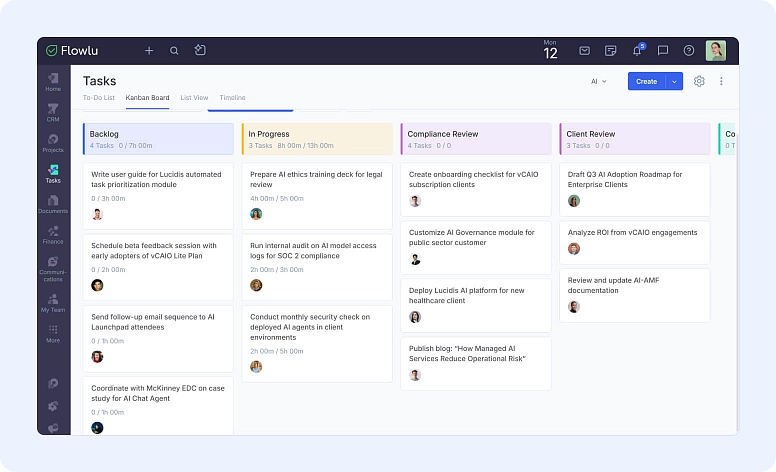The height and width of the screenshot is (472, 776).
Task: Click the plus quick-add icon in top bar
Action: pos(149,51)
